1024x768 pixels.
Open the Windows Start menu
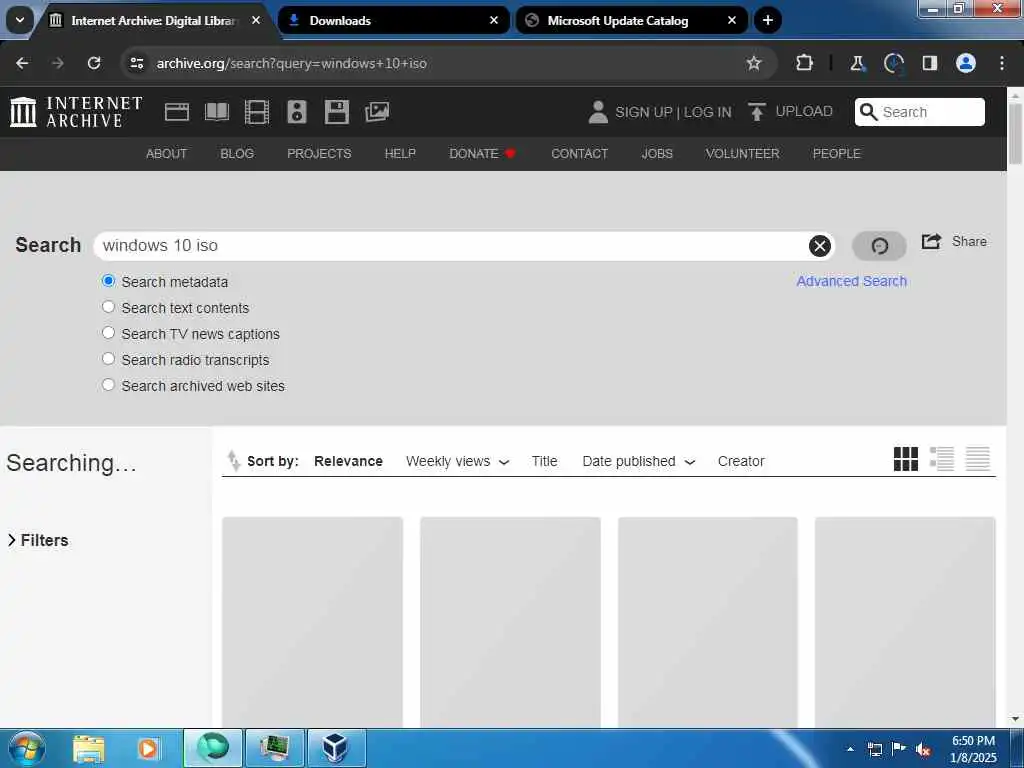(26, 748)
